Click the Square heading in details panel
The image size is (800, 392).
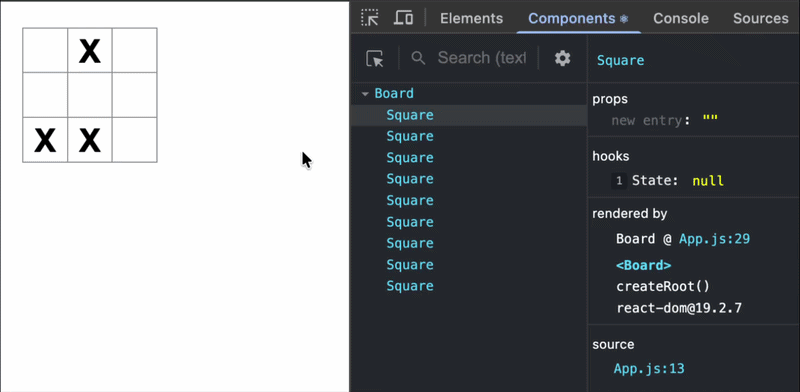tap(620, 60)
